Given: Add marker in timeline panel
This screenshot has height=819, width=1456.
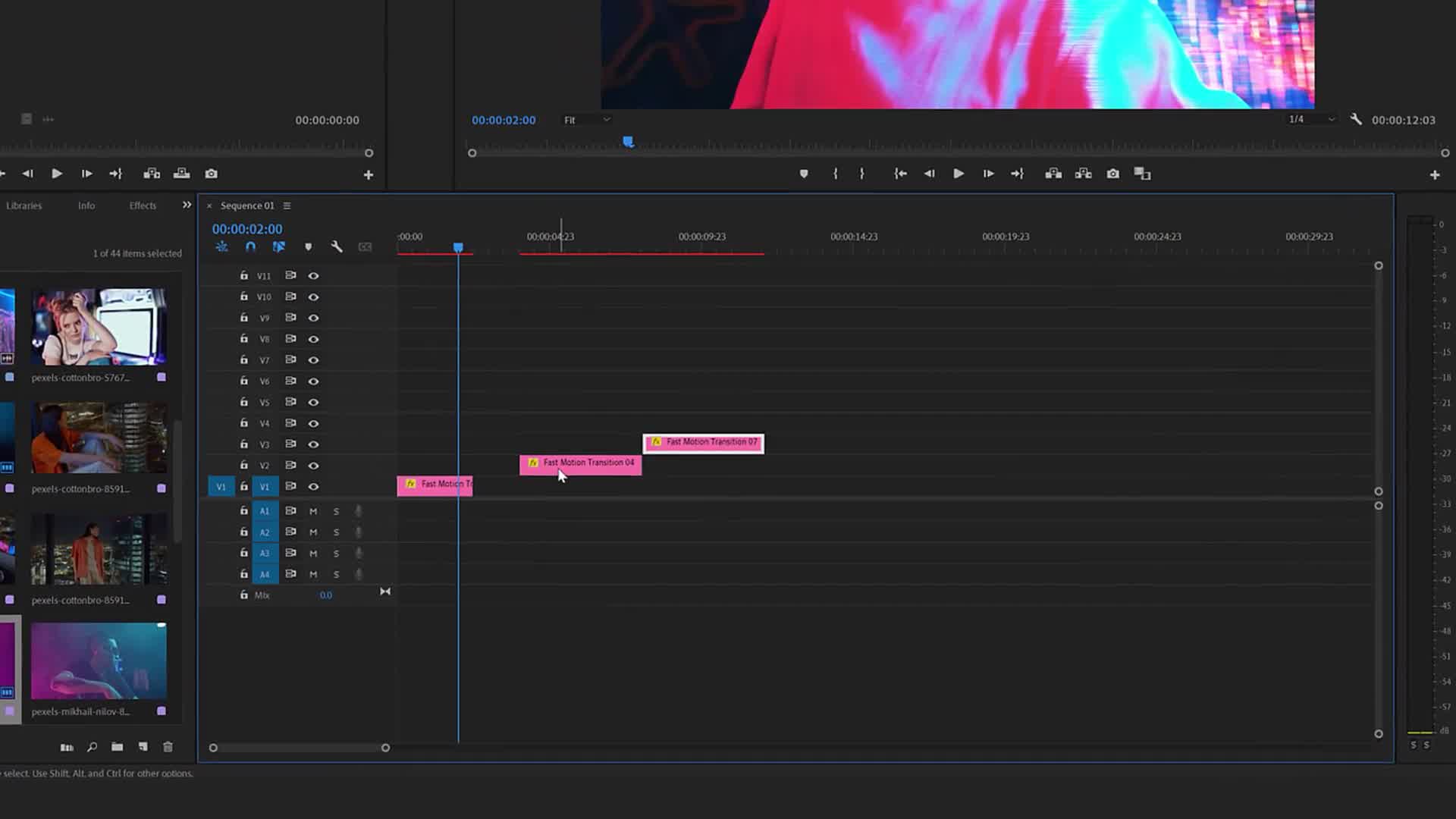Looking at the screenshot, I should [x=308, y=246].
